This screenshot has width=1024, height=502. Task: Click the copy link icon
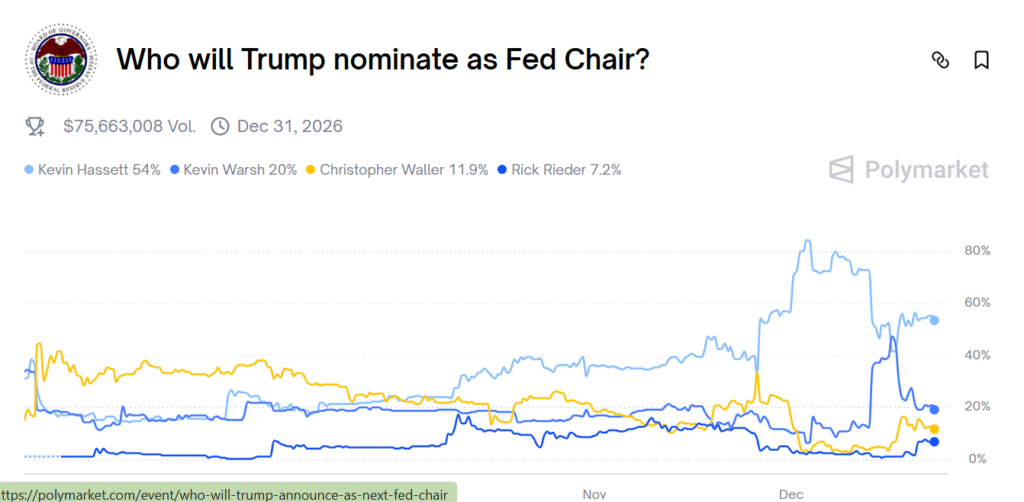click(939, 60)
